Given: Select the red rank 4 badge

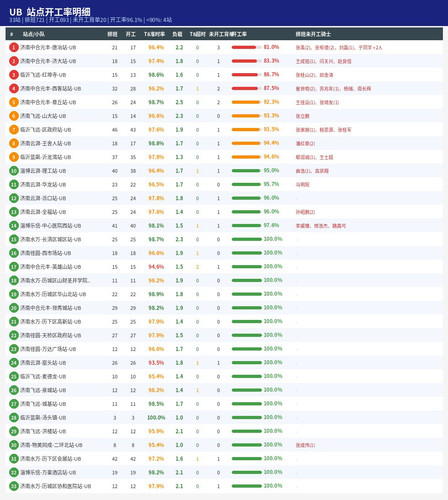Looking at the screenshot, I should (14, 89).
